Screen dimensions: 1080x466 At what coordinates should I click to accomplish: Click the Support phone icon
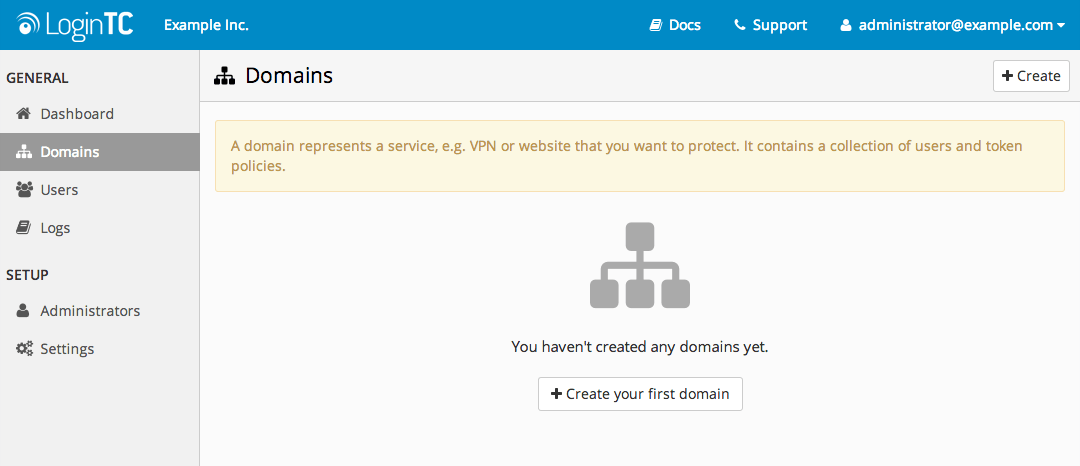point(740,25)
